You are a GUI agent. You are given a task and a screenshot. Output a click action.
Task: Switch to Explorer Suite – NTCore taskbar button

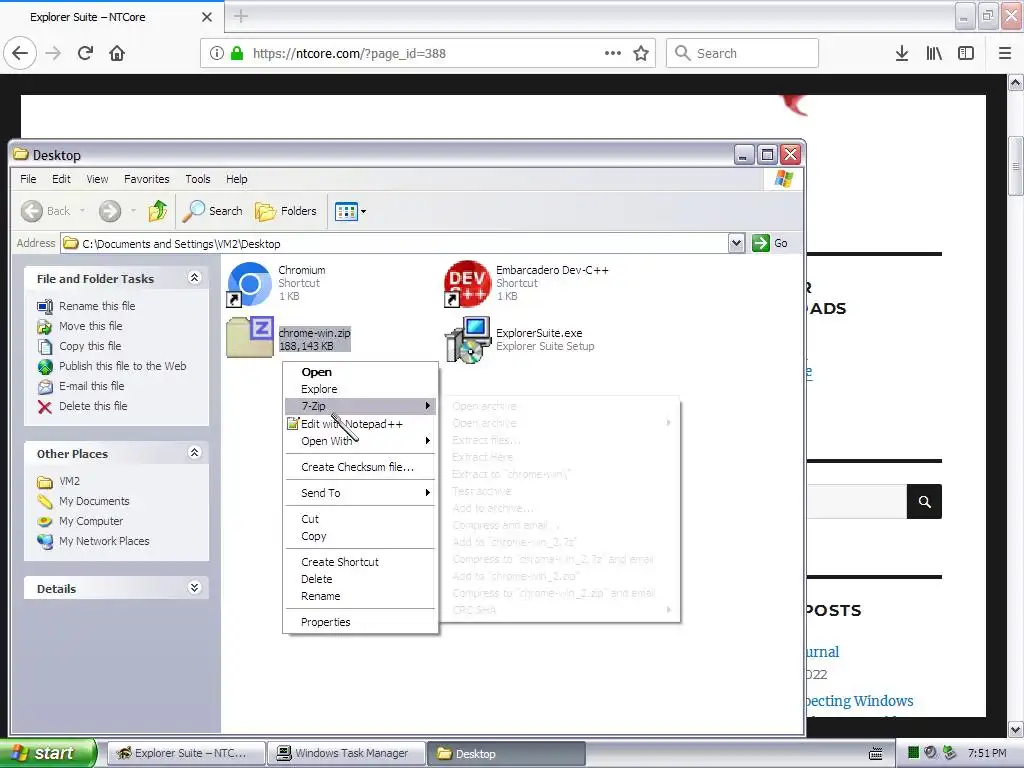click(186, 754)
